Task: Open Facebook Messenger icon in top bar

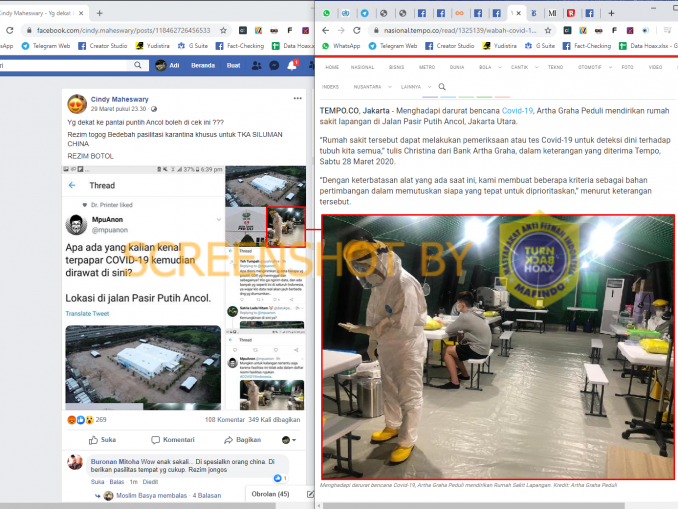Action: pos(274,65)
